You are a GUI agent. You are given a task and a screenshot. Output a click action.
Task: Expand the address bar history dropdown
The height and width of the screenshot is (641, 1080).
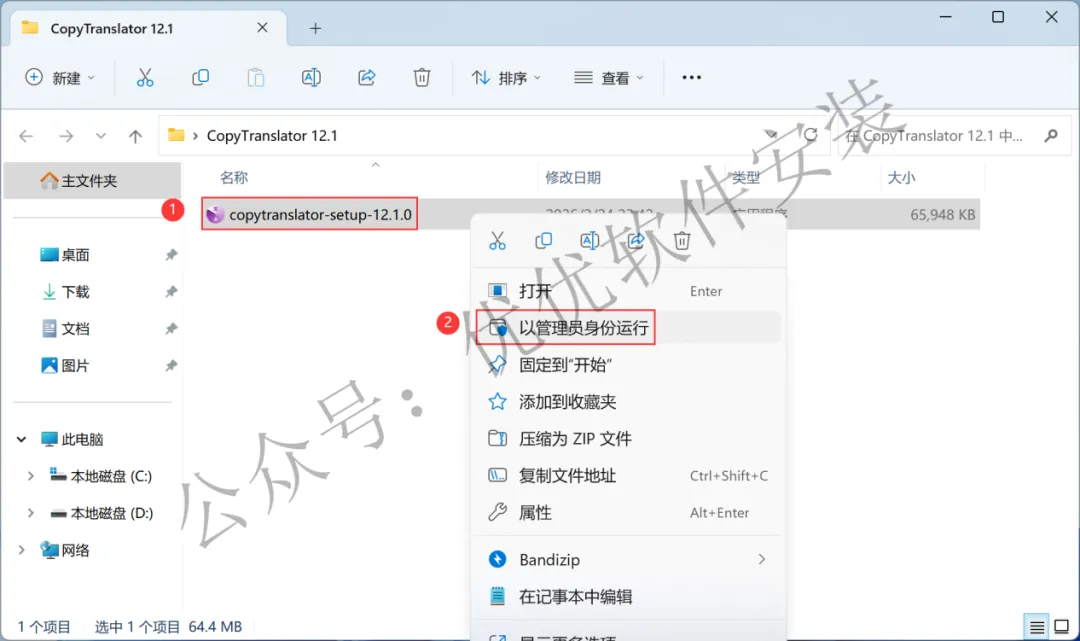(x=771, y=134)
